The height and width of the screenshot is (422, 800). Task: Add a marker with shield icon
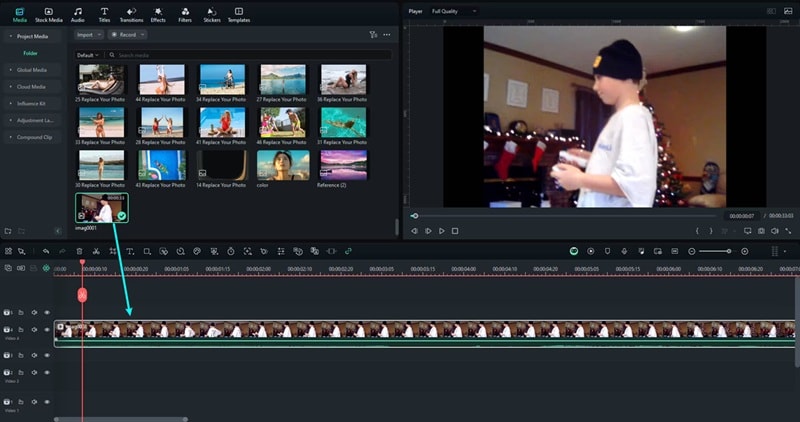click(x=607, y=251)
